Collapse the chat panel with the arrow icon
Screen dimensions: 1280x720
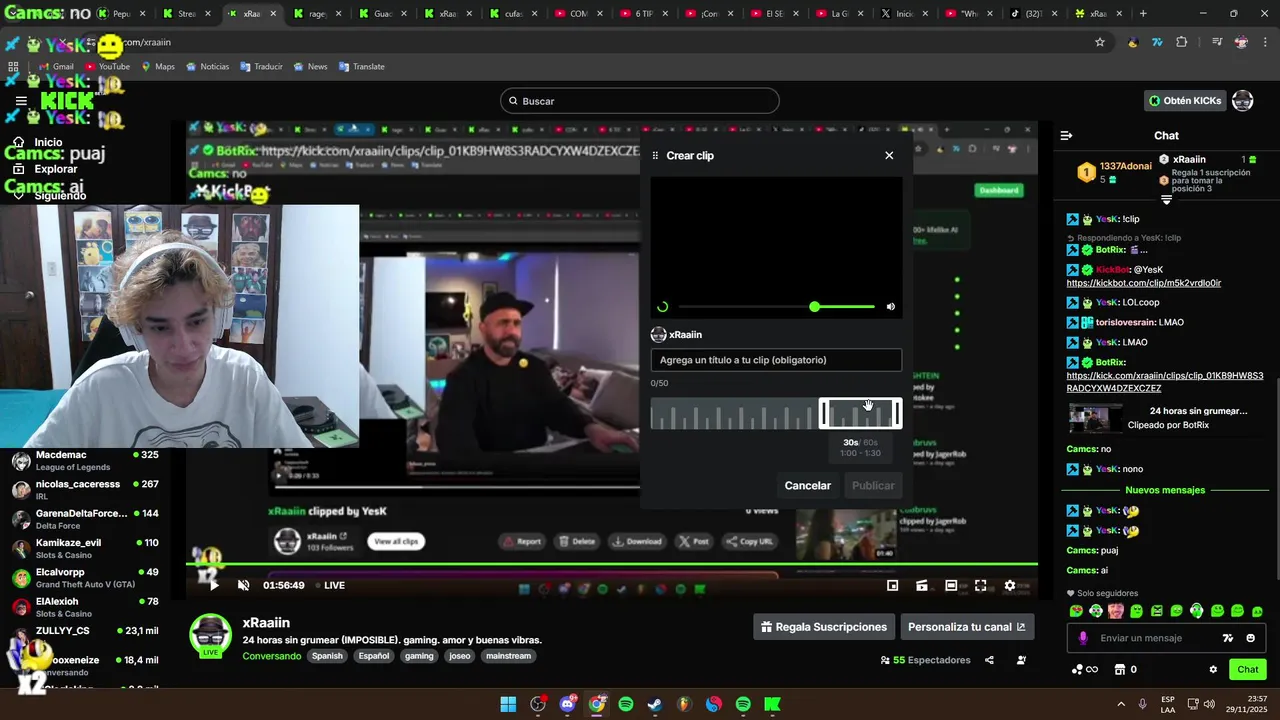coord(1066,135)
